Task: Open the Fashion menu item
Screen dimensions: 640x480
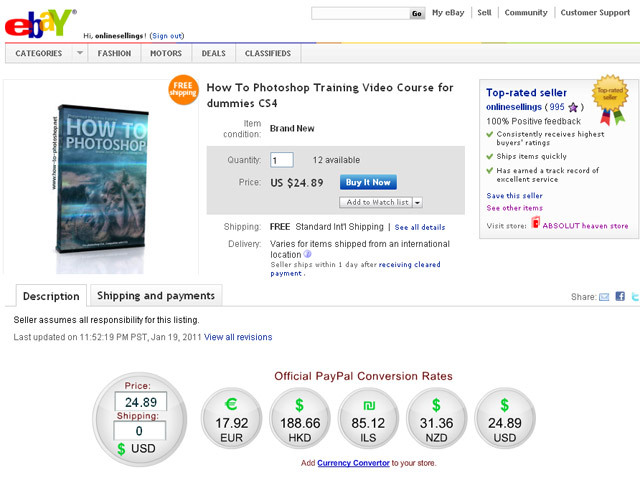Action: coord(114,53)
